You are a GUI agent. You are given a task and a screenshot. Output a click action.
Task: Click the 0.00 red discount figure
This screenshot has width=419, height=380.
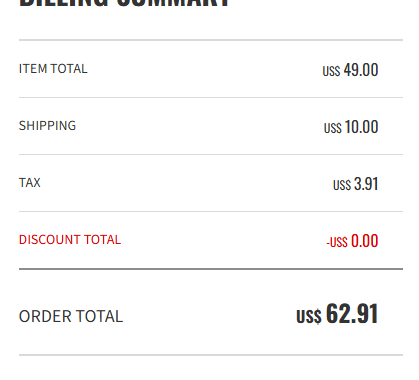tap(365, 241)
